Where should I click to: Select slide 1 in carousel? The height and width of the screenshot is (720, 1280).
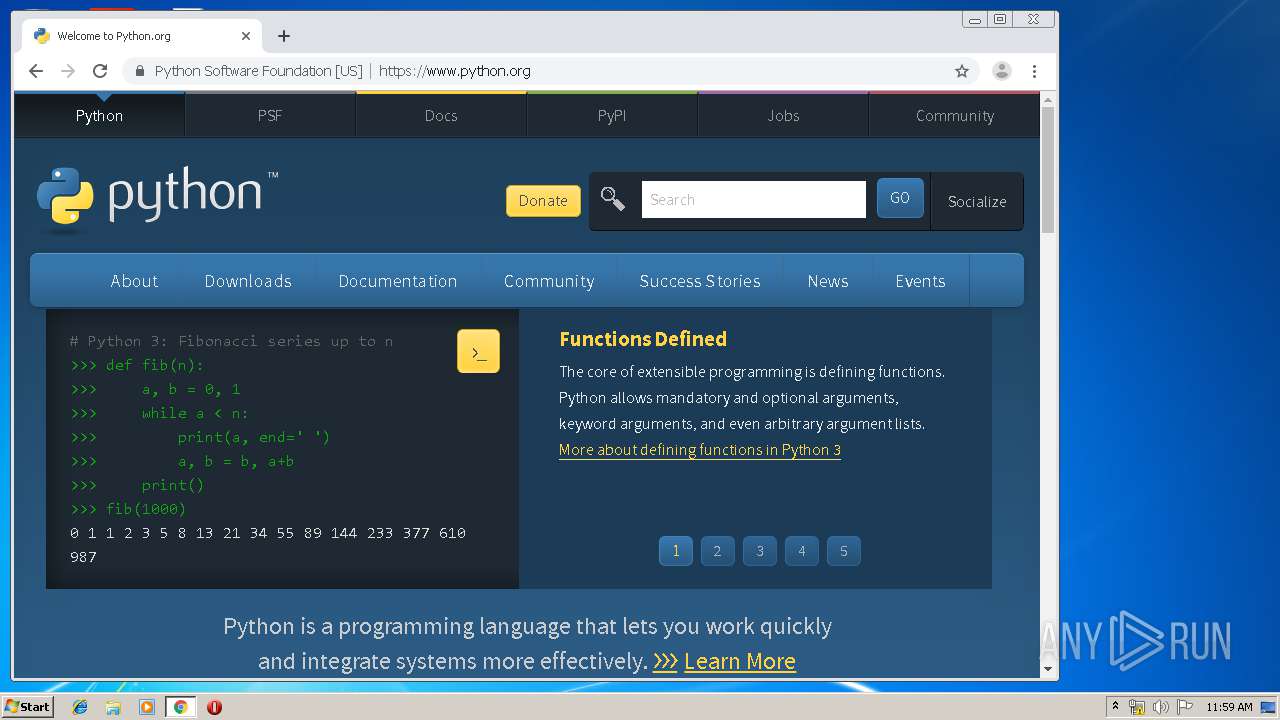point(676,551)
